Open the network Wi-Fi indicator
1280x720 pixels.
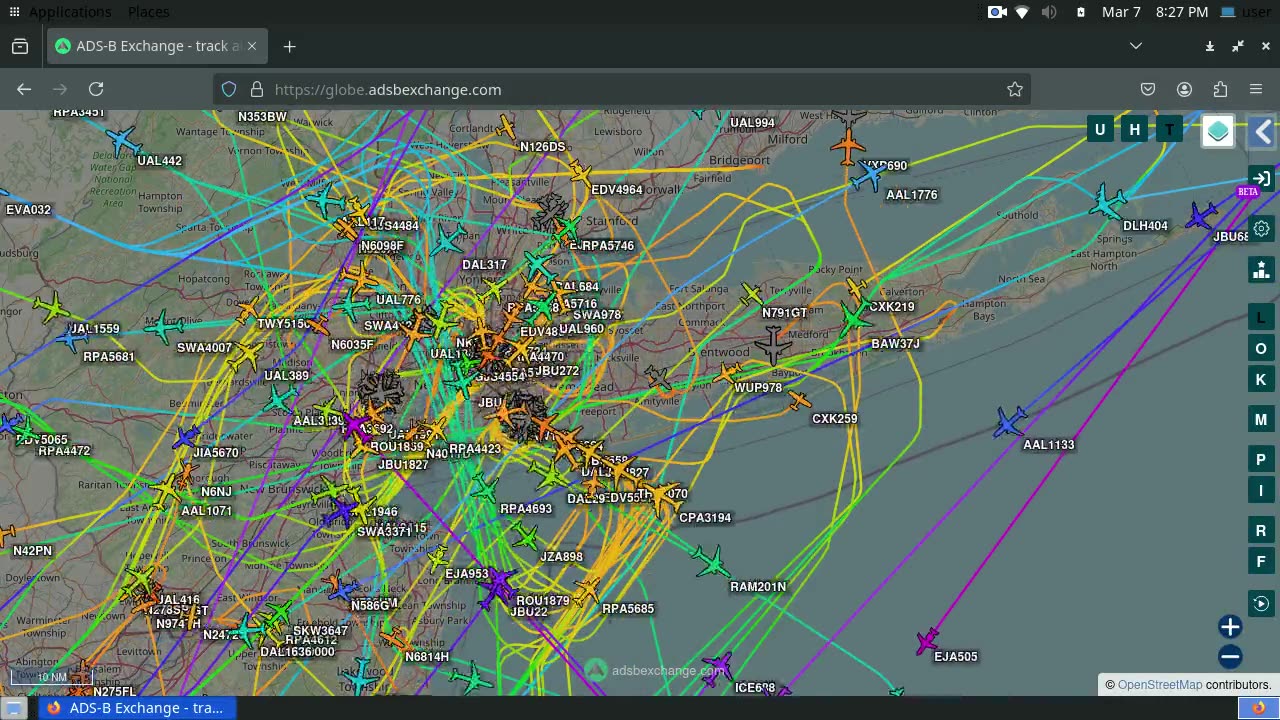(x=1022, y=12)
